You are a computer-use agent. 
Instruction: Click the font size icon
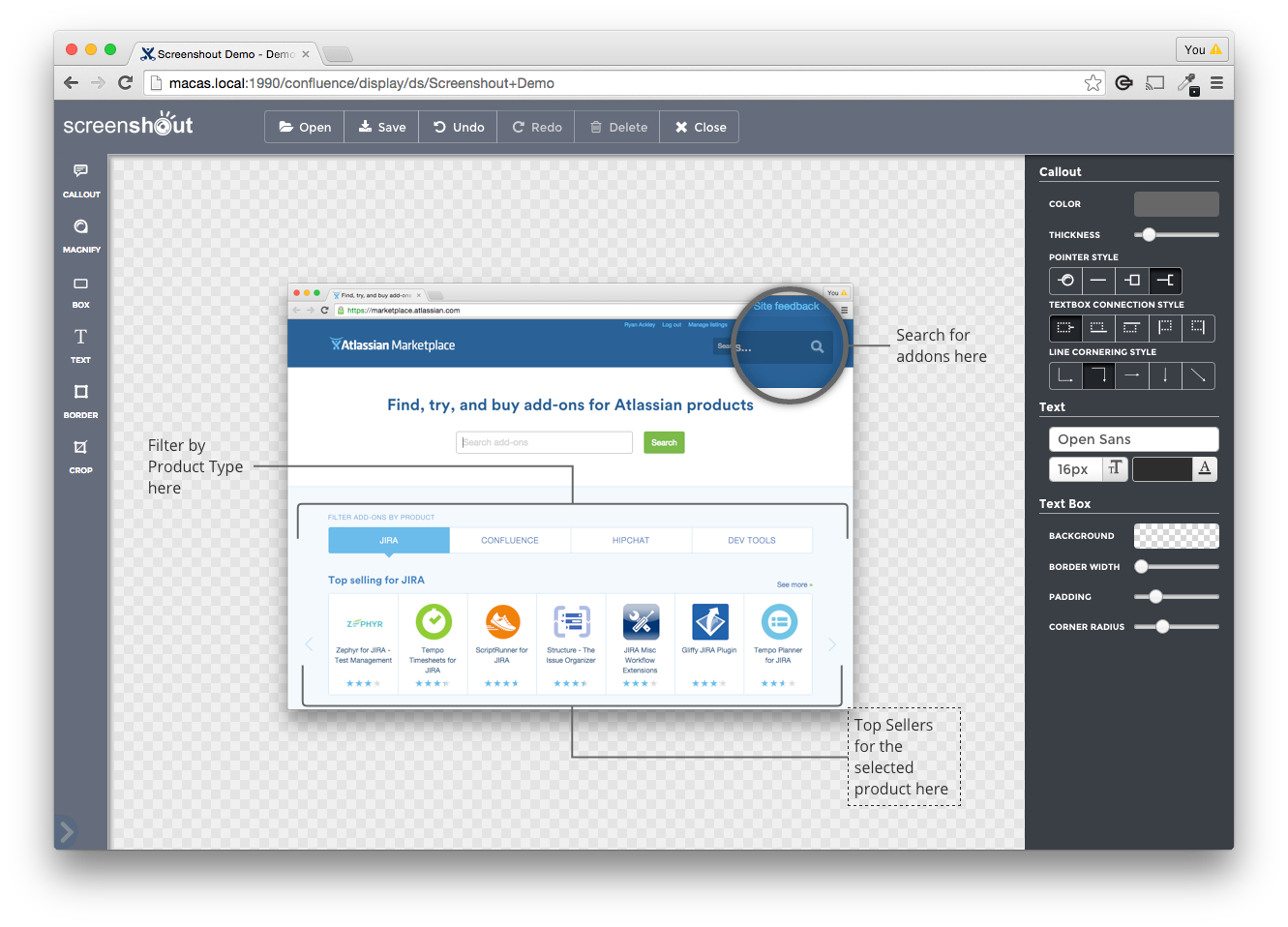1116,469
